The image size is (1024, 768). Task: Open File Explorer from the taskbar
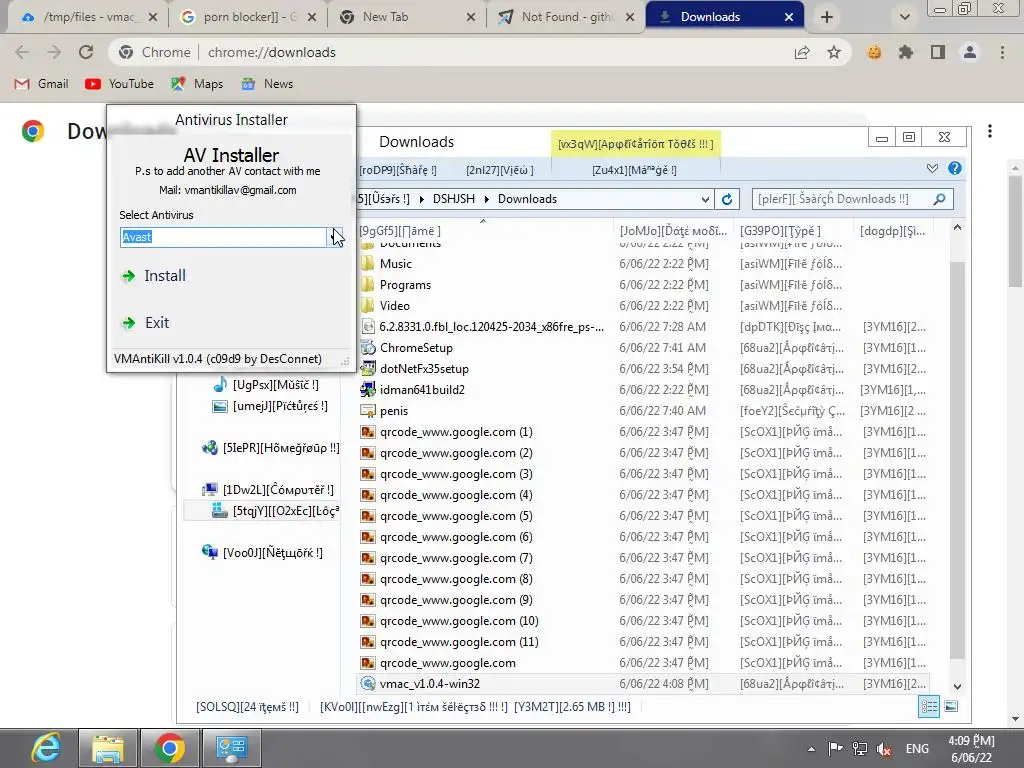click(108, 748)
